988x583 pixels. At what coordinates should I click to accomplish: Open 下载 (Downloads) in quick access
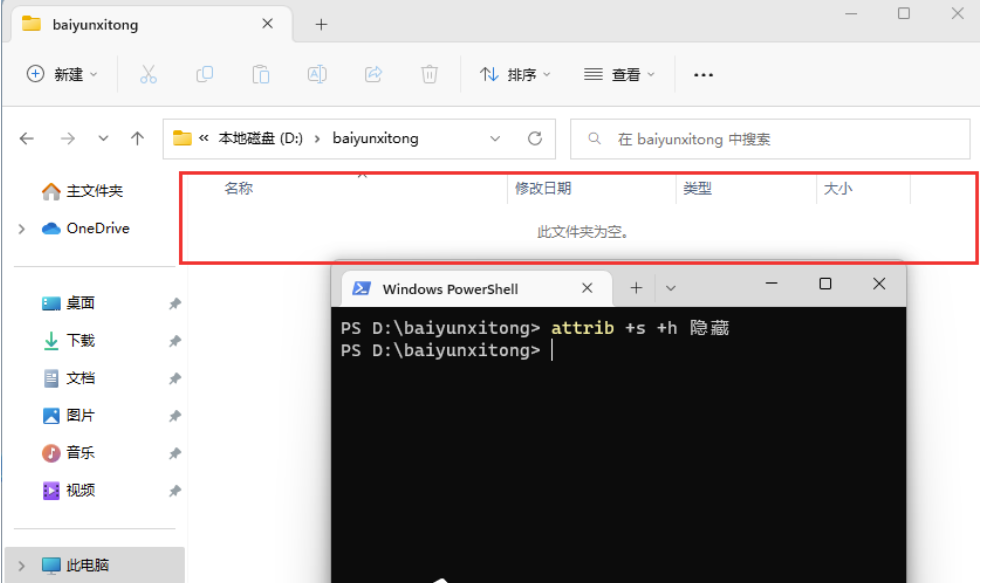point(68,340)
